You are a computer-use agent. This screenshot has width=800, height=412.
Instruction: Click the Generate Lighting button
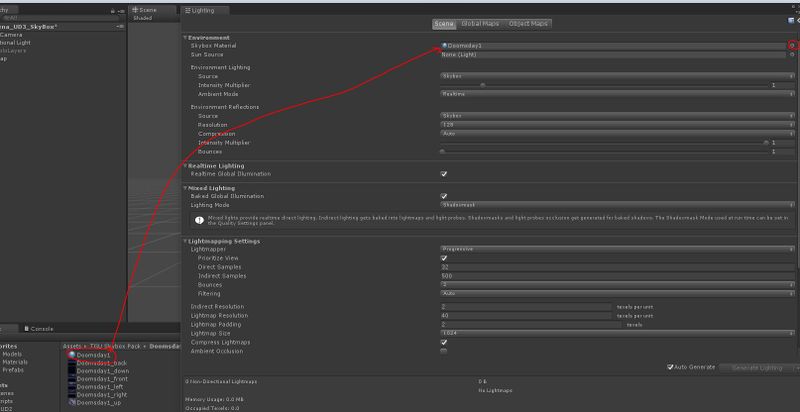point(757,368)
